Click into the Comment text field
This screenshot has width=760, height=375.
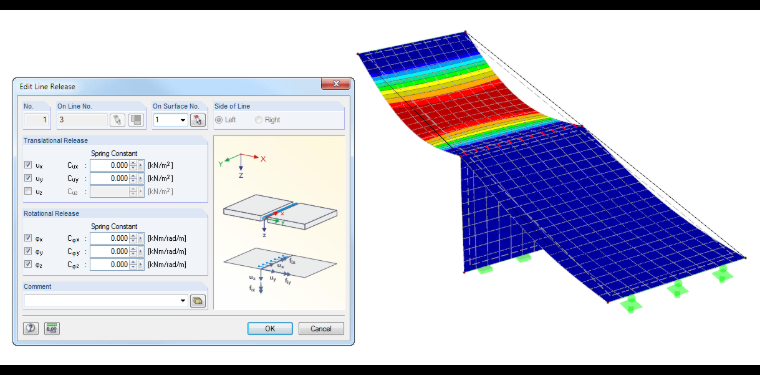pyautogui.click(x=101, y=301)
